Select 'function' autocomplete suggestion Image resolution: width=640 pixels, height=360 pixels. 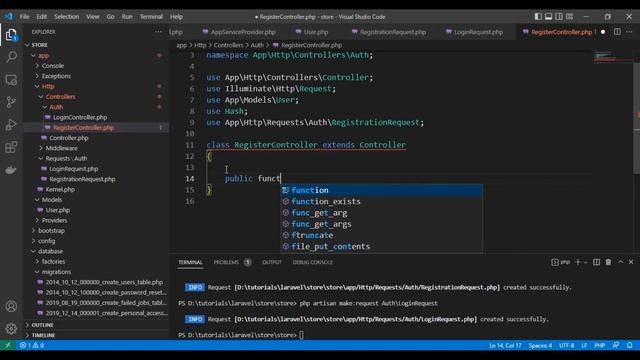click(382, 190)
